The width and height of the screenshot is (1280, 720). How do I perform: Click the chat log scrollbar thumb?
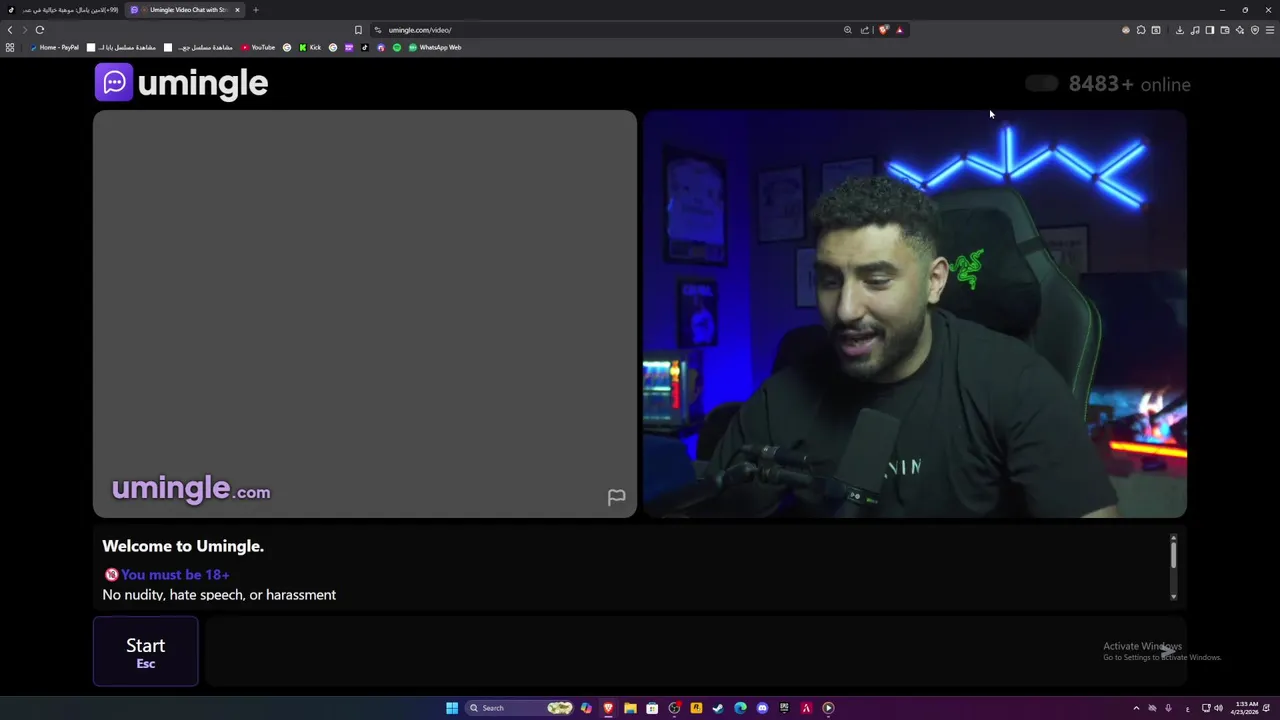[x=1173, y=553]
